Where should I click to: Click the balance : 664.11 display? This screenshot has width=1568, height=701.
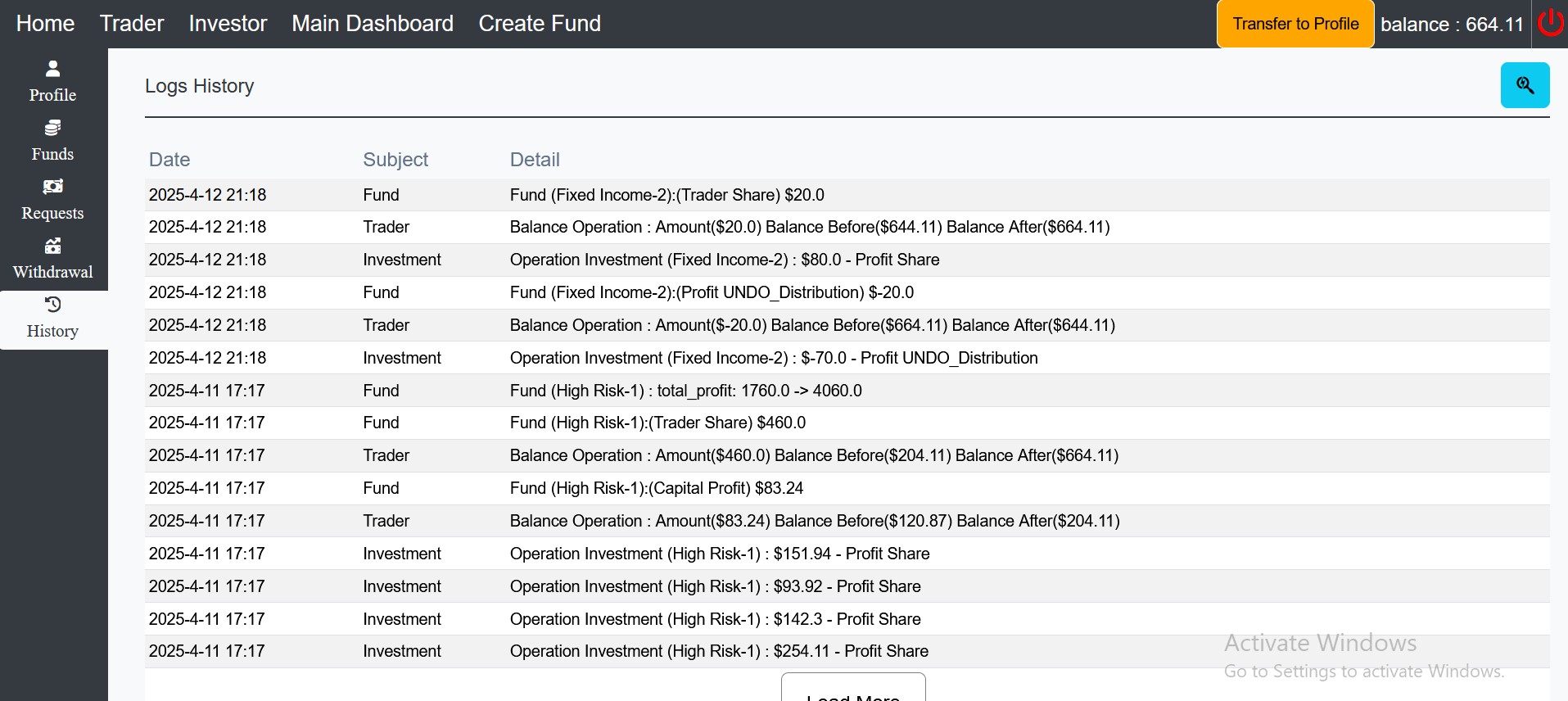[1452, 25]
